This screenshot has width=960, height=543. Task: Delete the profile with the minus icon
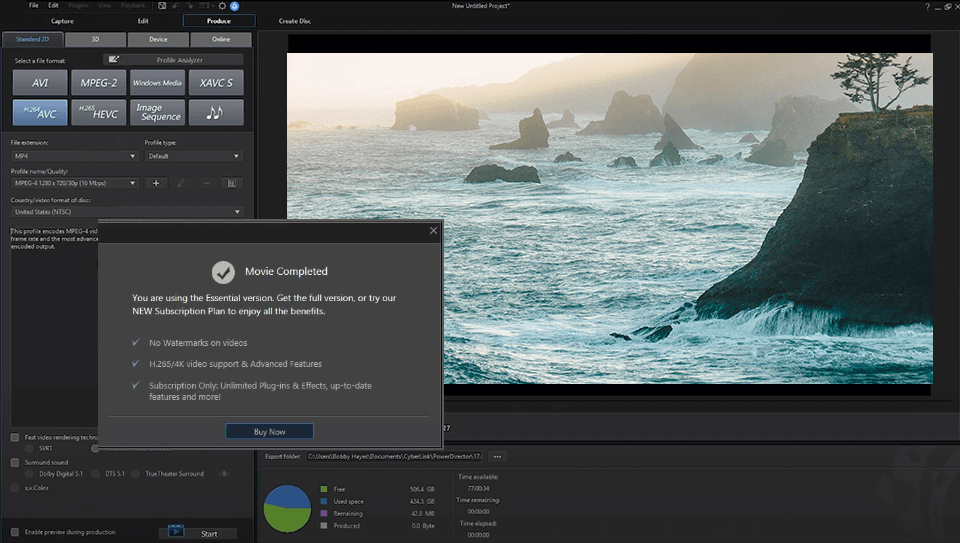(206, 183)
